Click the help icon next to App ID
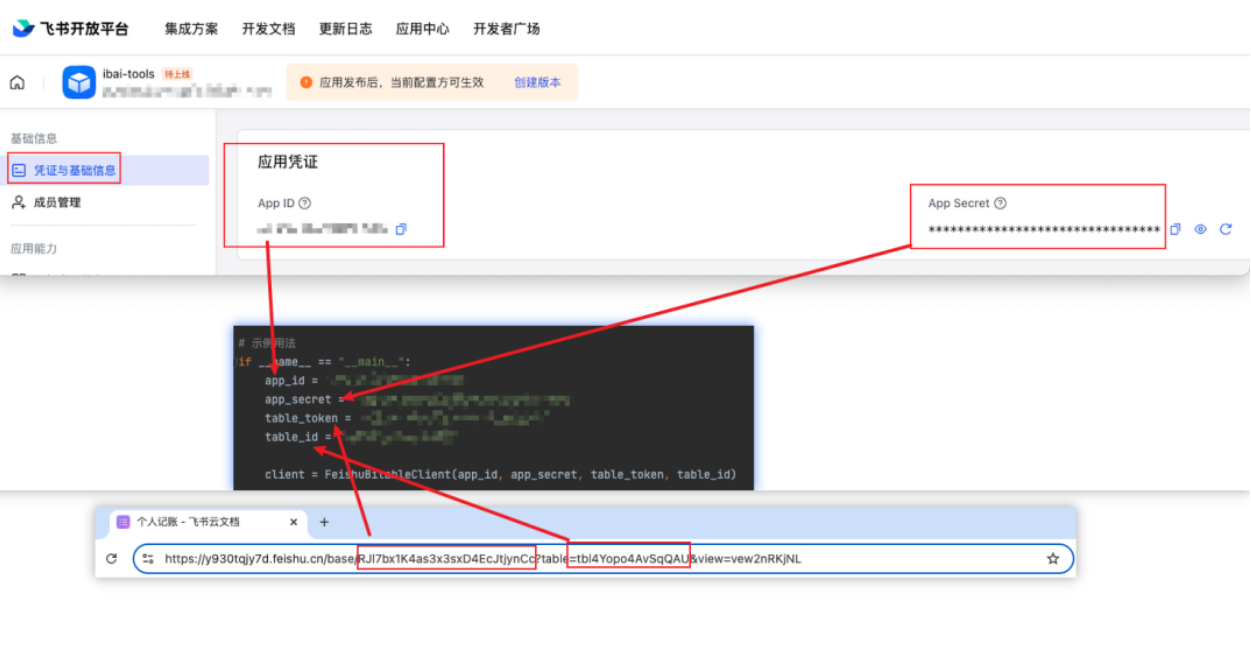The height and width of the screenshot is (653, 1251). (x=304, y=203)
